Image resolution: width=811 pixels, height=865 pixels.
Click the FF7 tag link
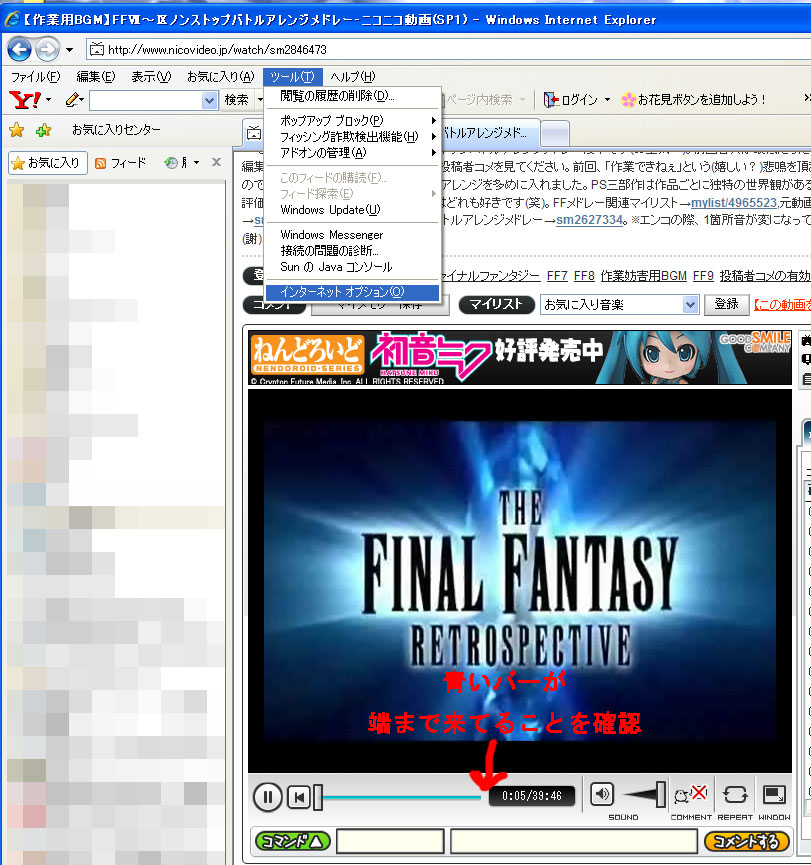pyautogui.click(x=557, y=276)
